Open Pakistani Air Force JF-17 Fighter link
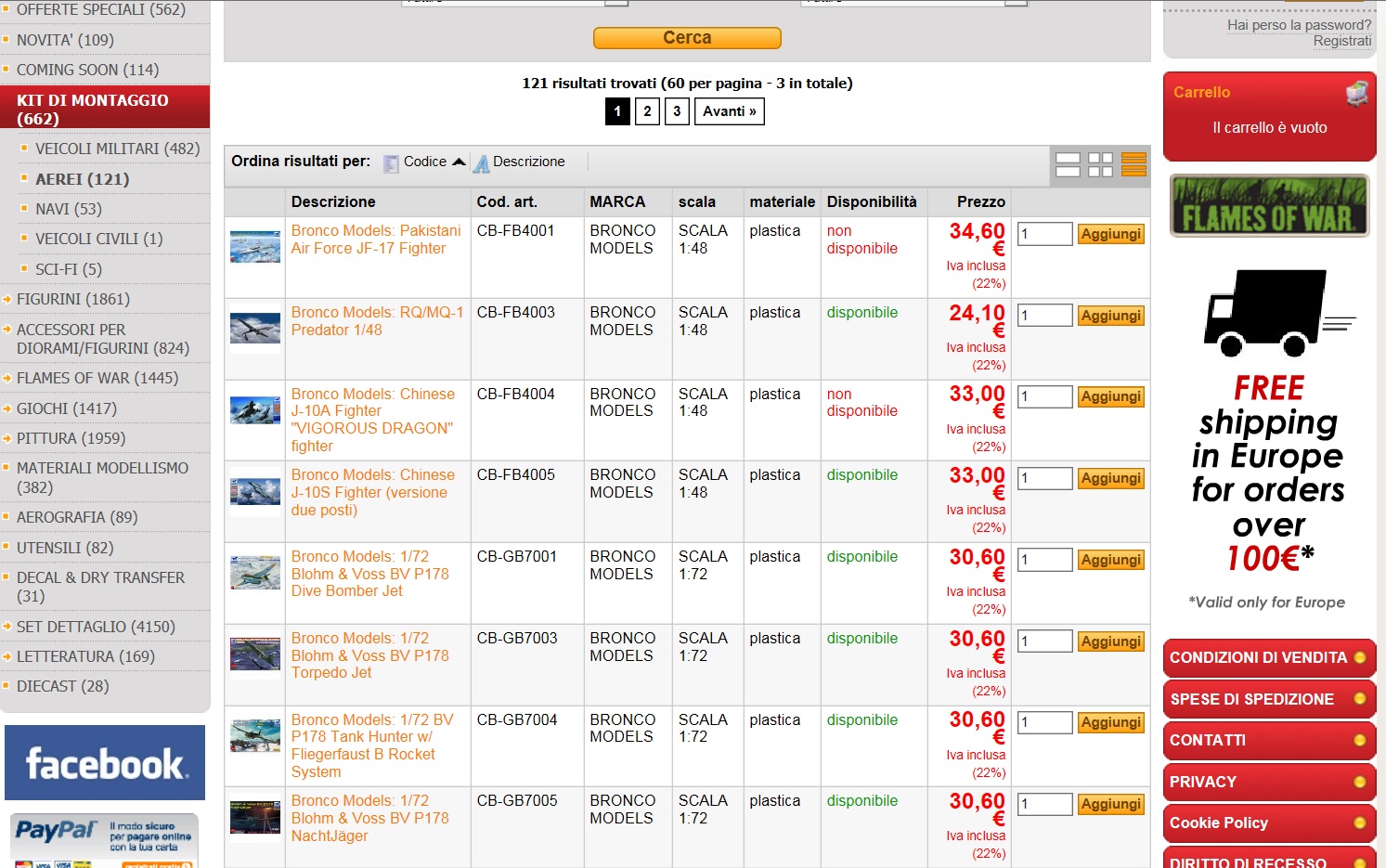 click(376, 240)
